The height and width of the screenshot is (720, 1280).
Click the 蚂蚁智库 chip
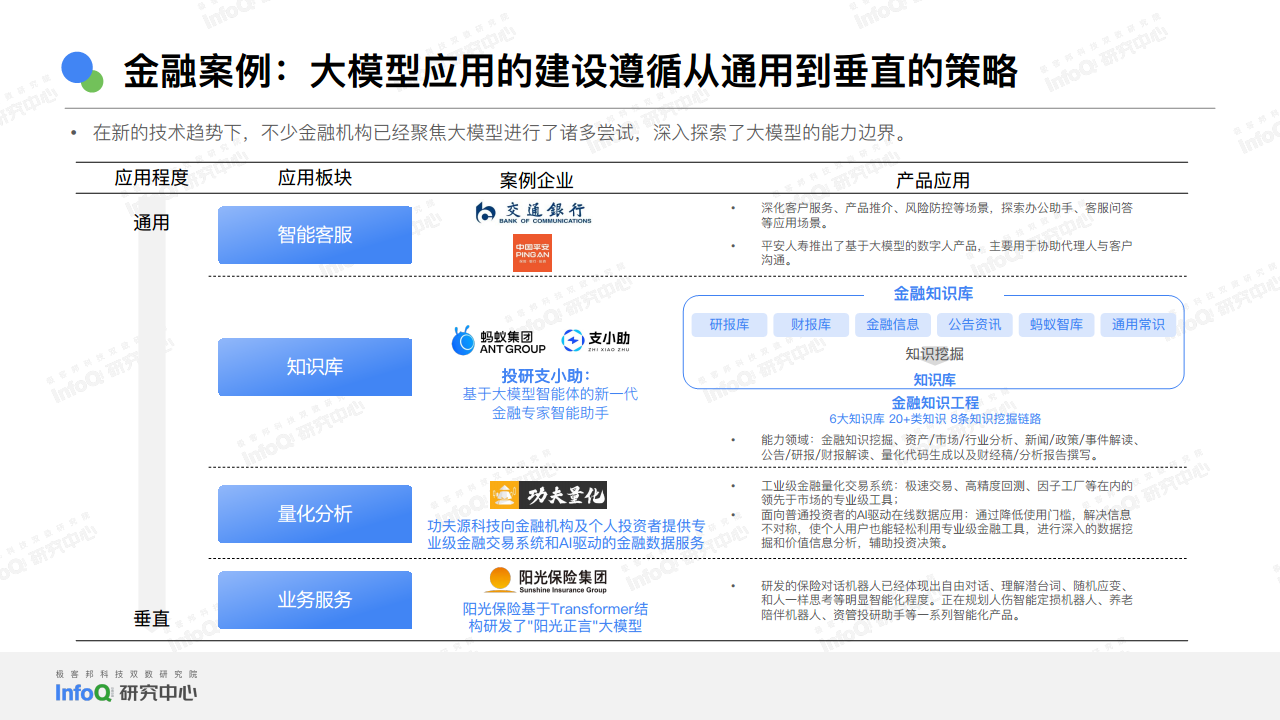pos(1056,325)
